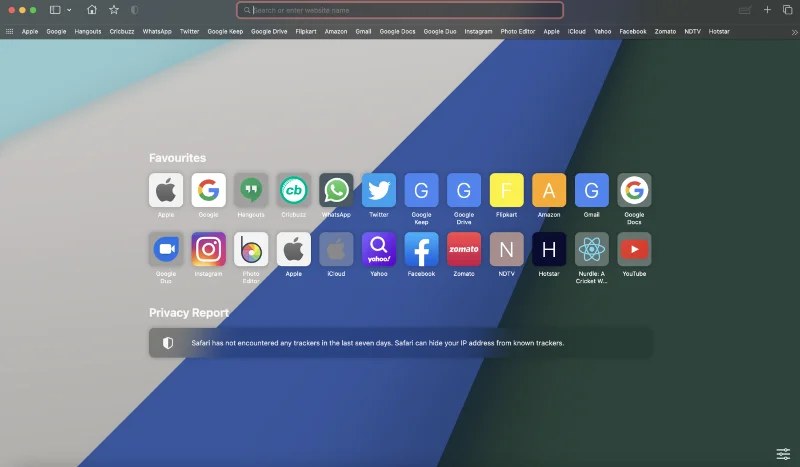Open the NDTV favourite icon
800x467 pixels.
pos(507,249)
